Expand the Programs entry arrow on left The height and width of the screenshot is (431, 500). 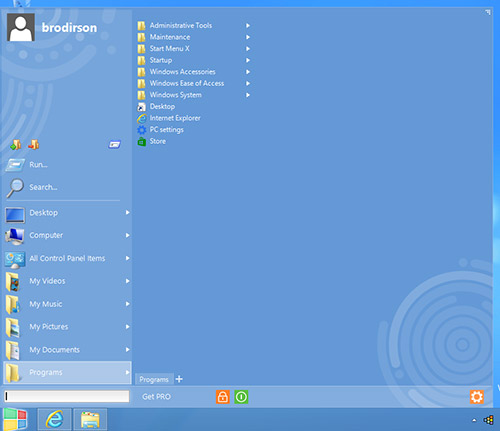(127, 372)
